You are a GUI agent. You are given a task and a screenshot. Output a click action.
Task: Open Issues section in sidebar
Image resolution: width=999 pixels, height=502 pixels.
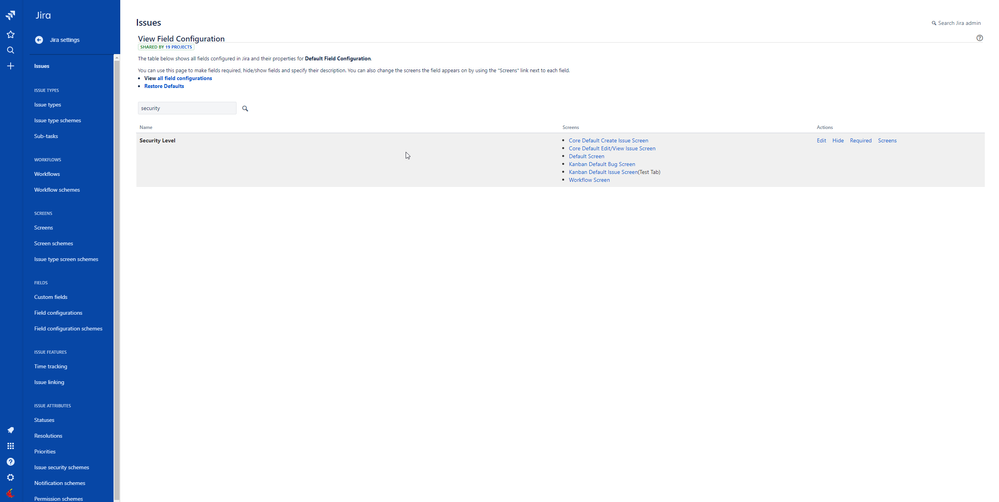click(x=42, y=66)
